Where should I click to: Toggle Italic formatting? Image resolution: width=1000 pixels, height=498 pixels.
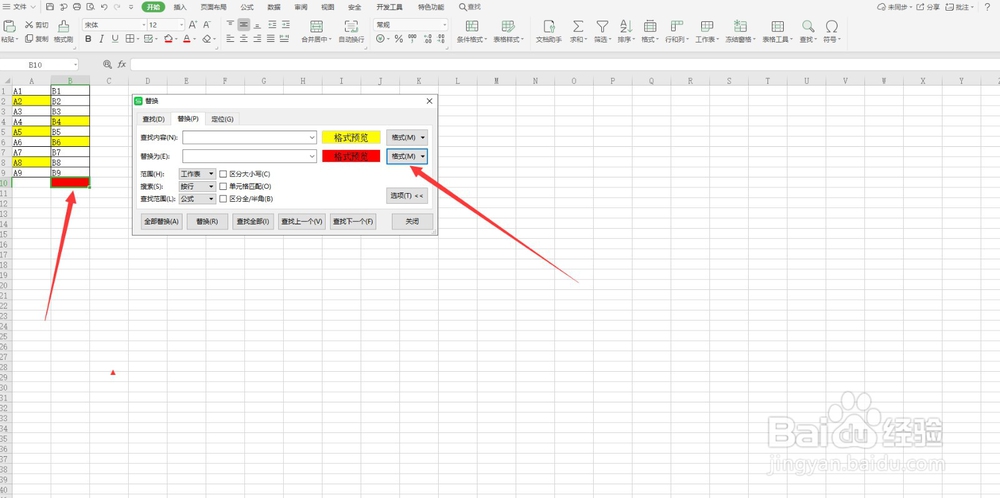click(x=101, y=39)
